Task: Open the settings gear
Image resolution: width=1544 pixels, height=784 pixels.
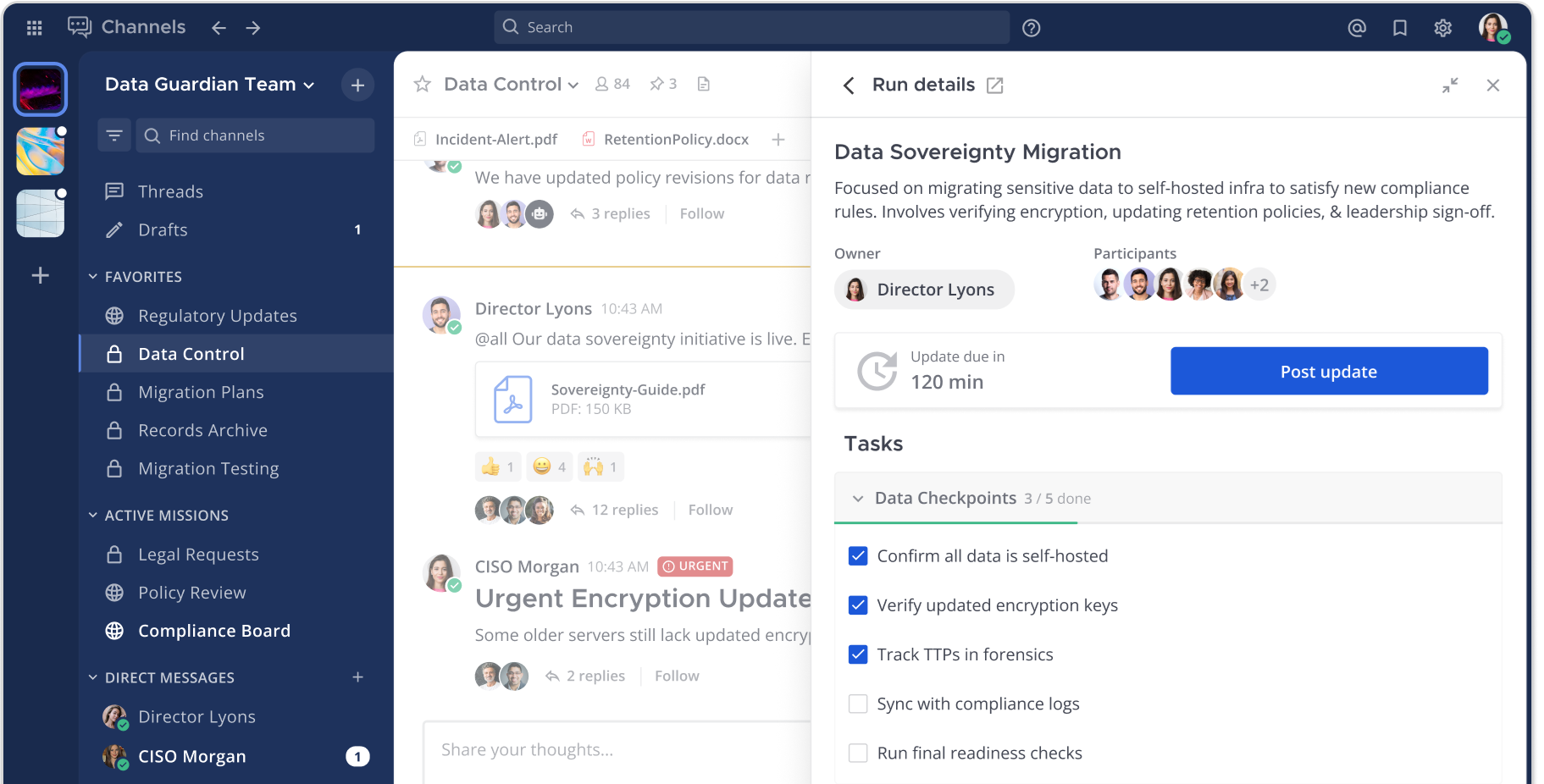Action: click(x=1443, y=27)
